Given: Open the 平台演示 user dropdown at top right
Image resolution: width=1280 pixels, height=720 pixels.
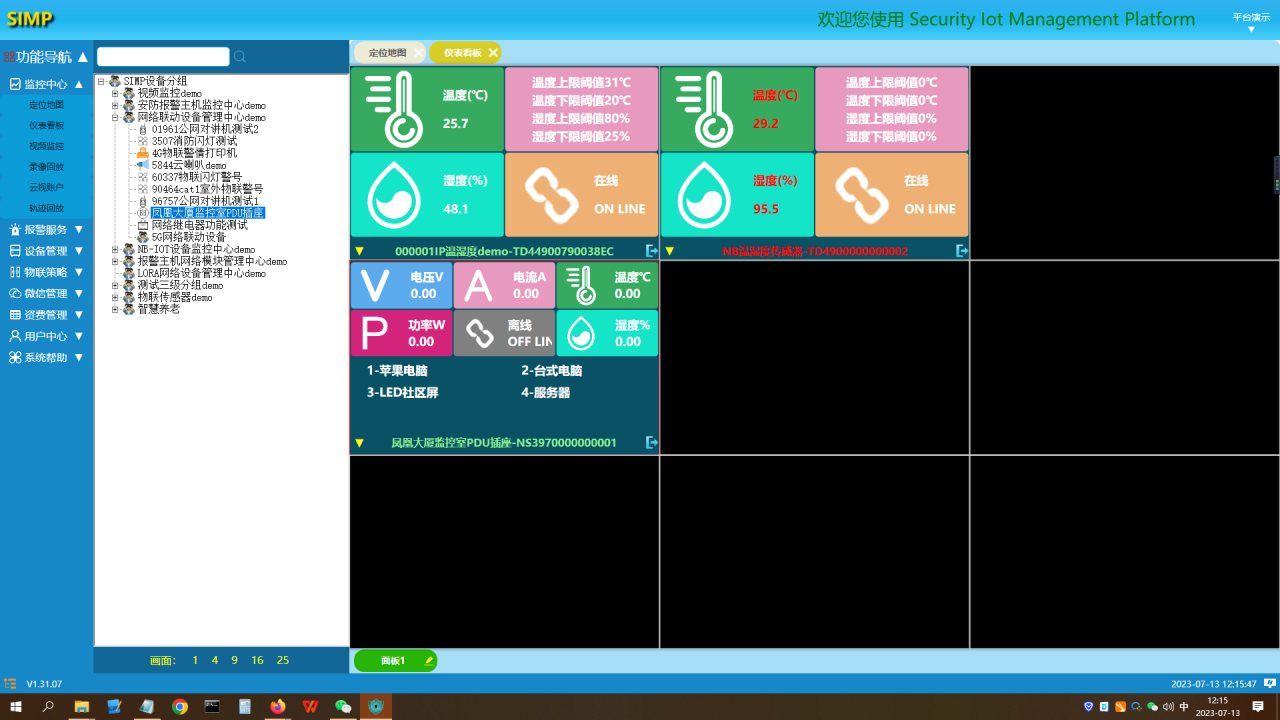Looking at the screenshot, I should 1250,22.
